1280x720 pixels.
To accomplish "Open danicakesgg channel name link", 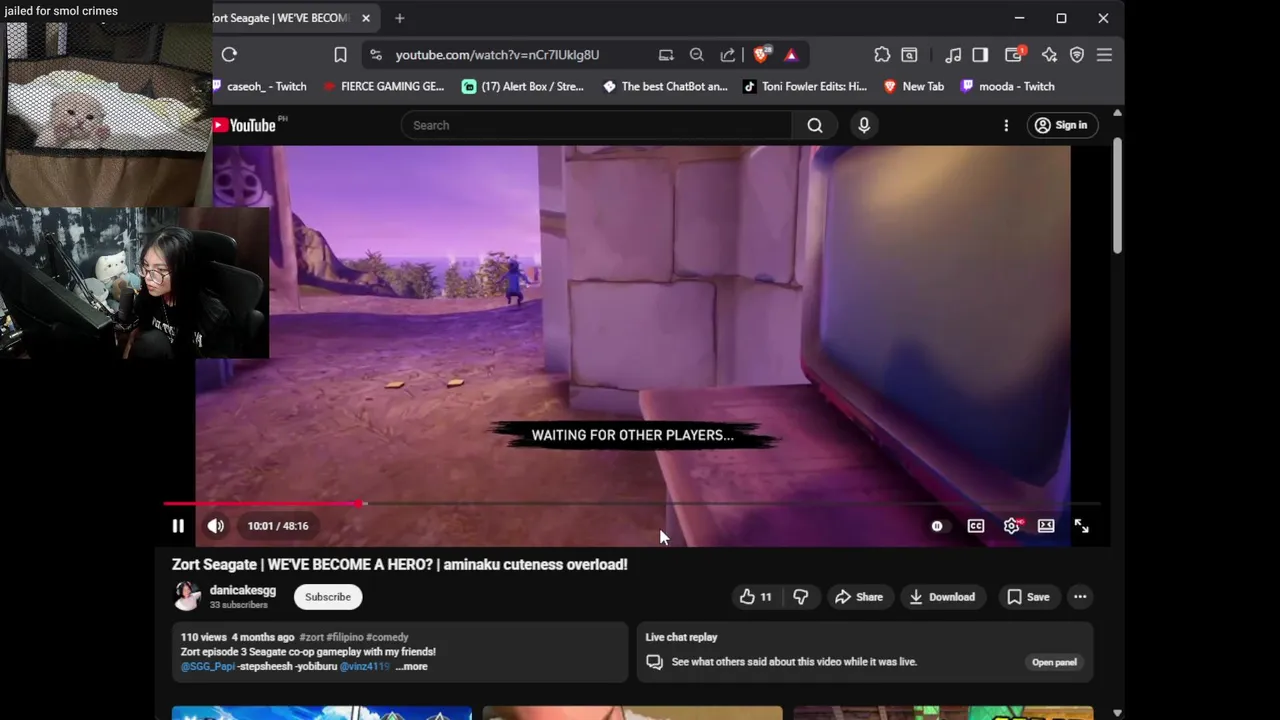I will pos(243,590).
